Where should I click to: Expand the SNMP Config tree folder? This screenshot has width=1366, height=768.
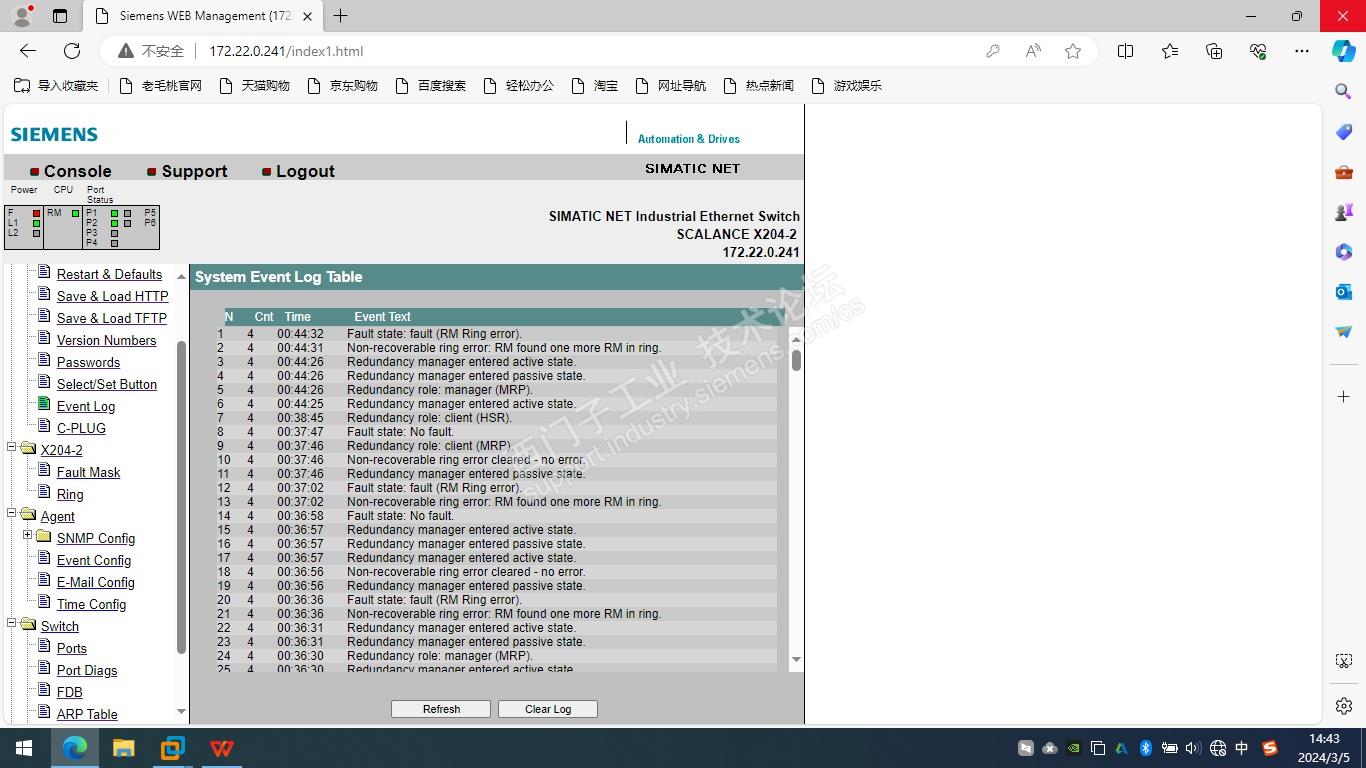click(x=28, y=537)
